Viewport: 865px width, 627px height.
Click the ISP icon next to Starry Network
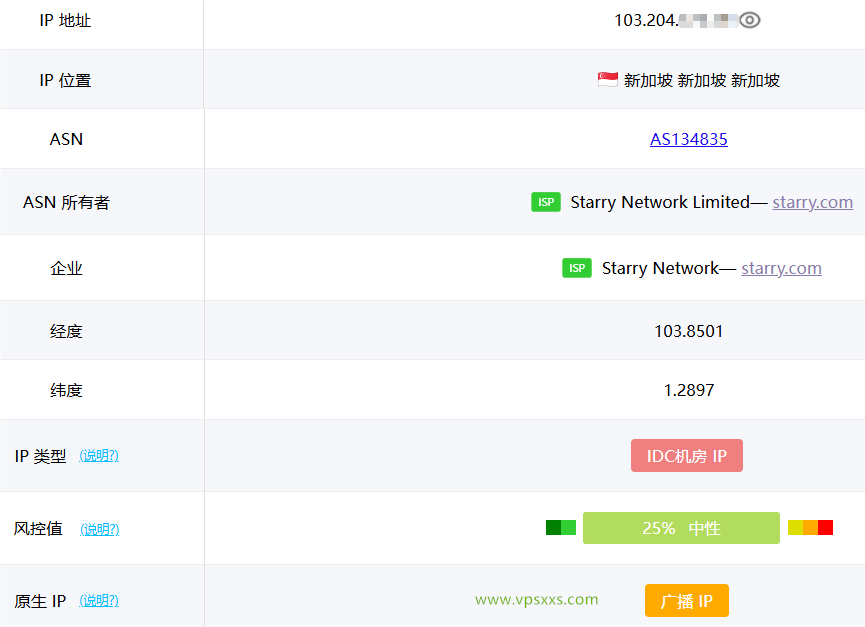[x=577, y=267]
